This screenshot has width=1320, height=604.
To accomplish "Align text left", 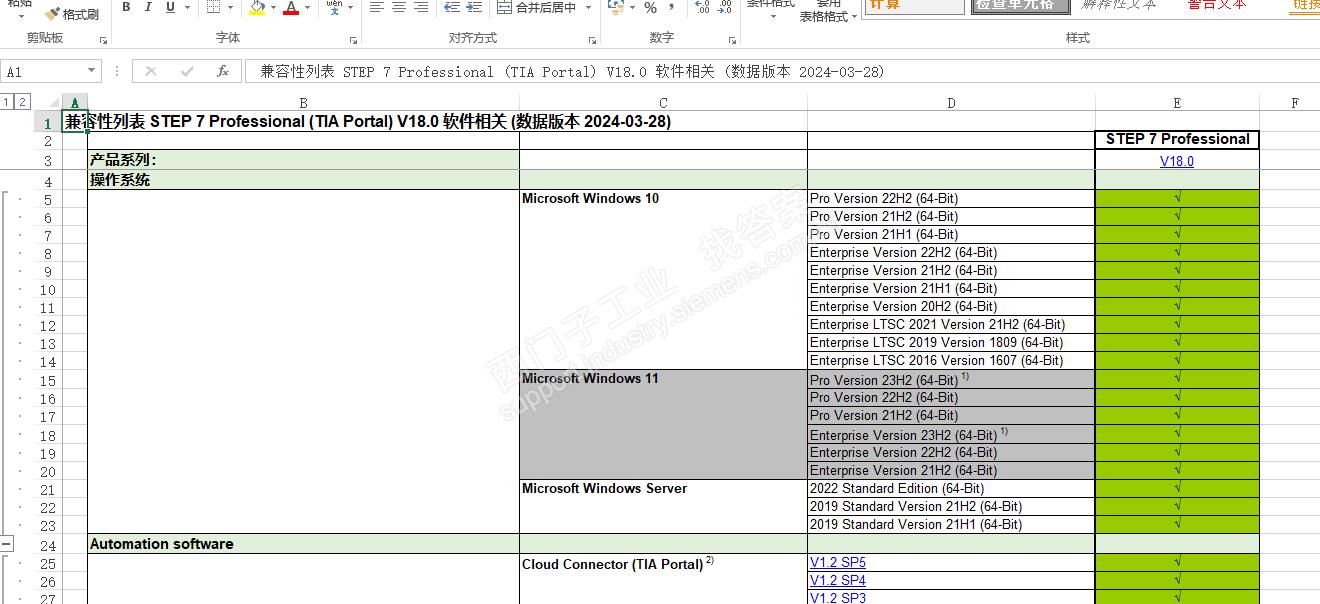I will coord(377,7).
